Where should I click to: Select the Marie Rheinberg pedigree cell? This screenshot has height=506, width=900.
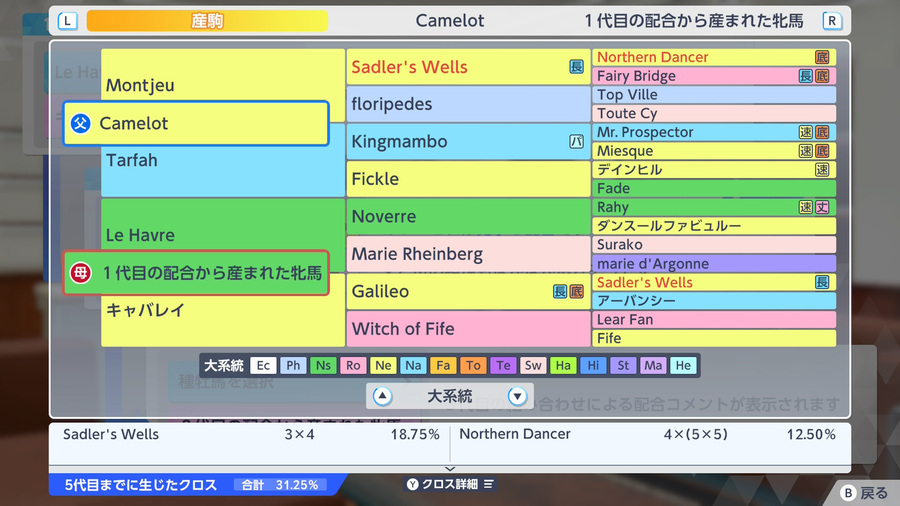468,254
